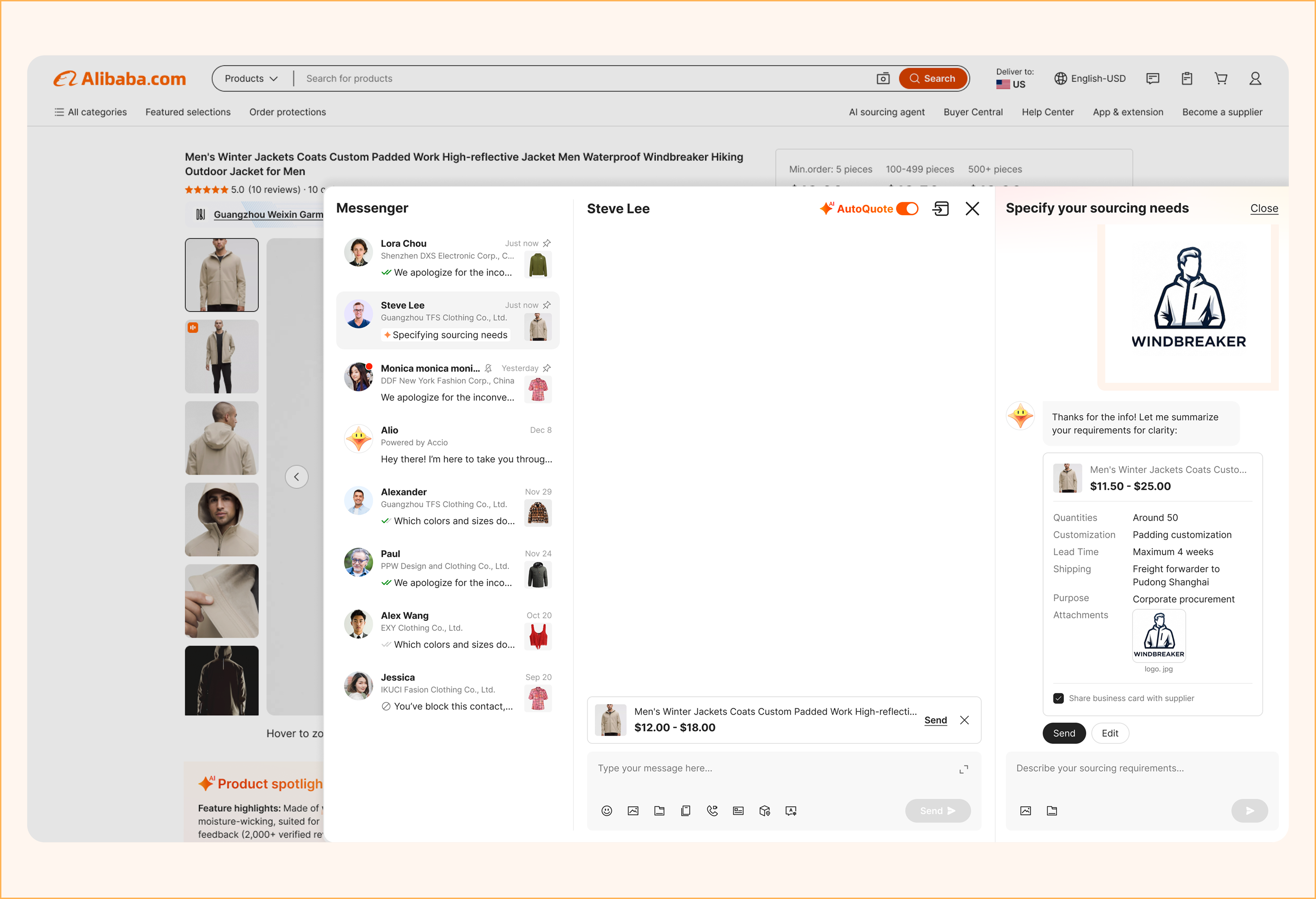1316x899 pixels.
Task: Open All categories menu
Action: click(x=91, y=112)
